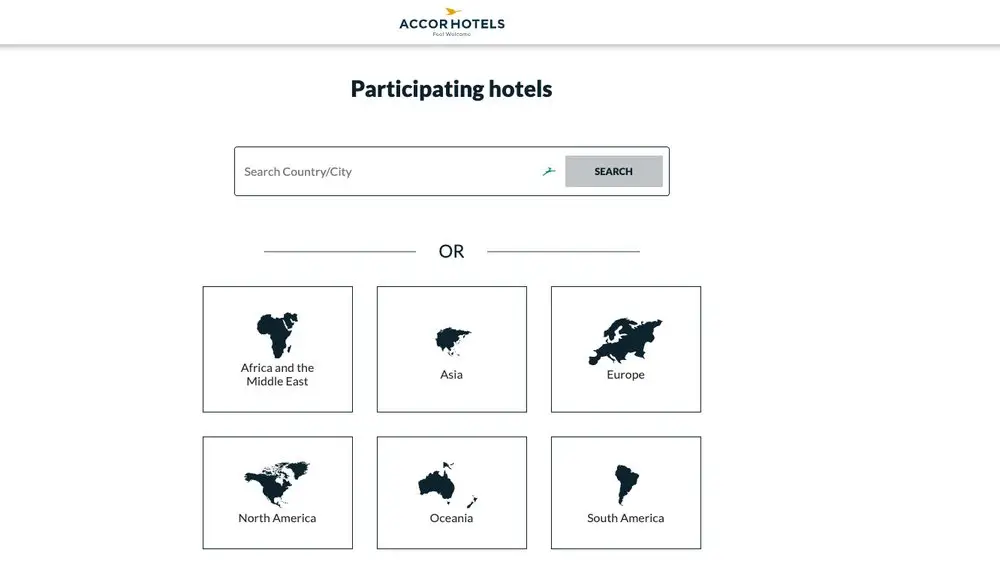This screenshot has height=574, width=1000.
Task: Open the ACCORHOTELS wordmark home link
Action: coord(452,24)
